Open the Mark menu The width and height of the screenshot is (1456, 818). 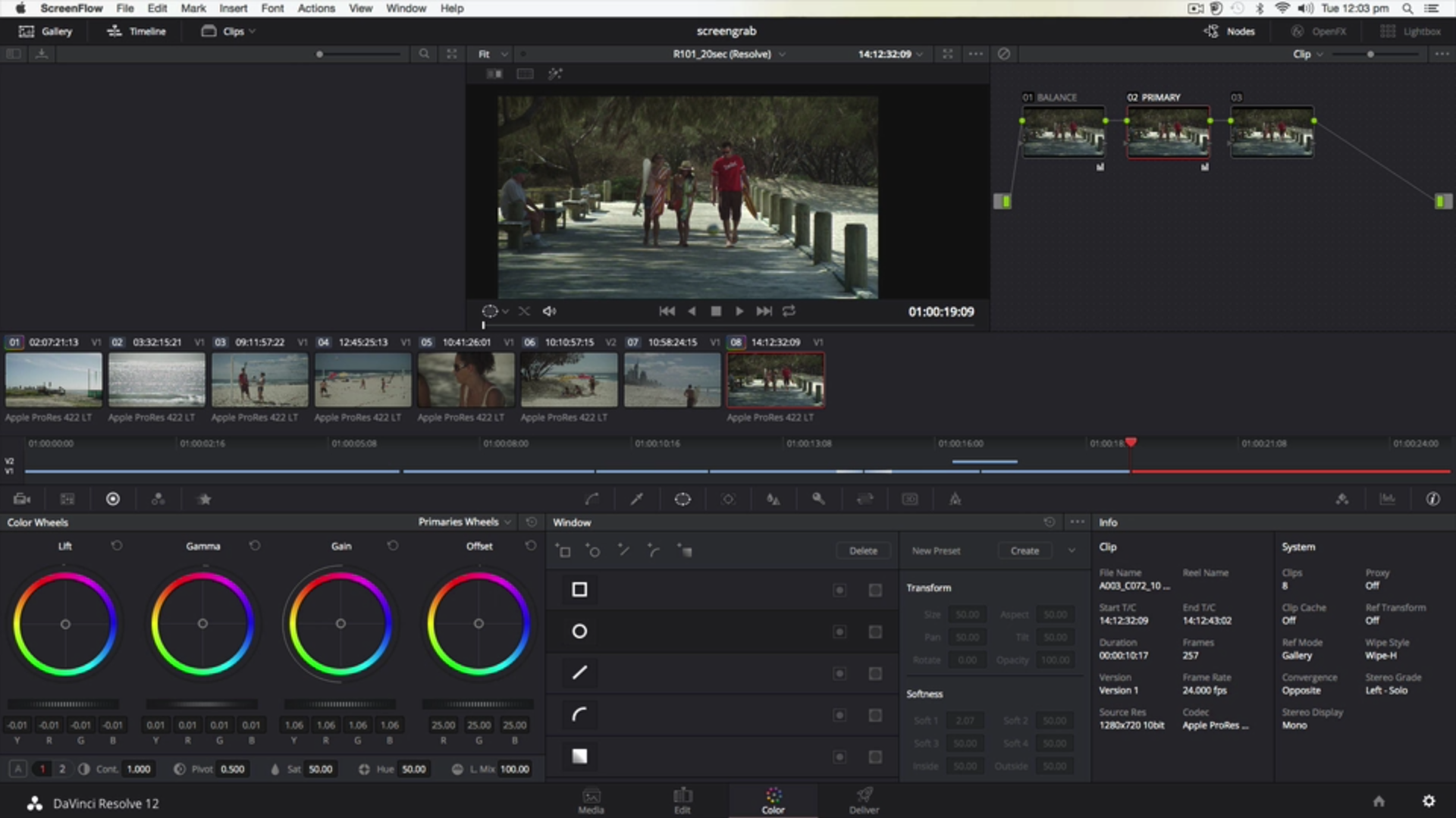[x=193, y=8]
